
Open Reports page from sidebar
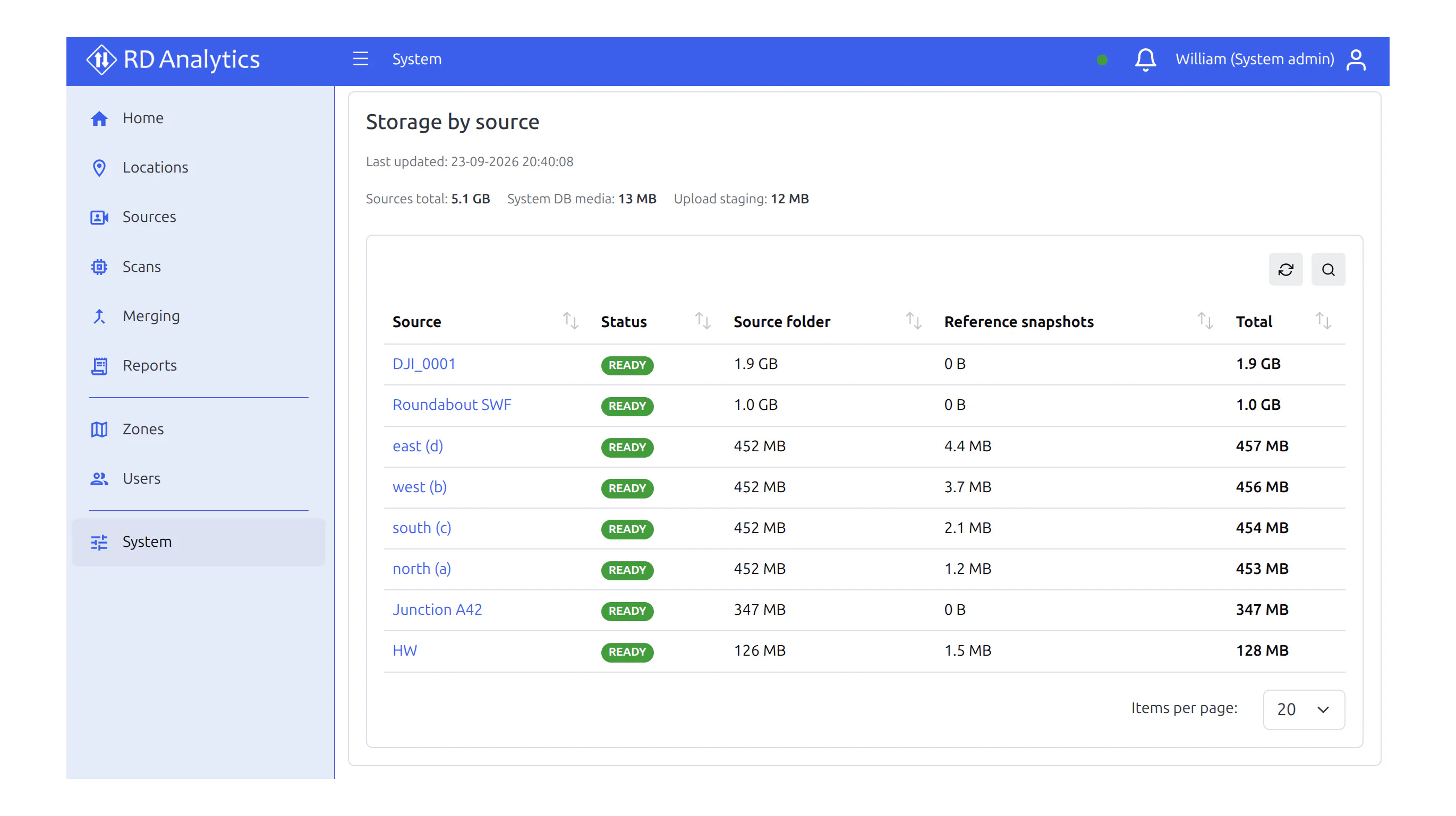198,365
